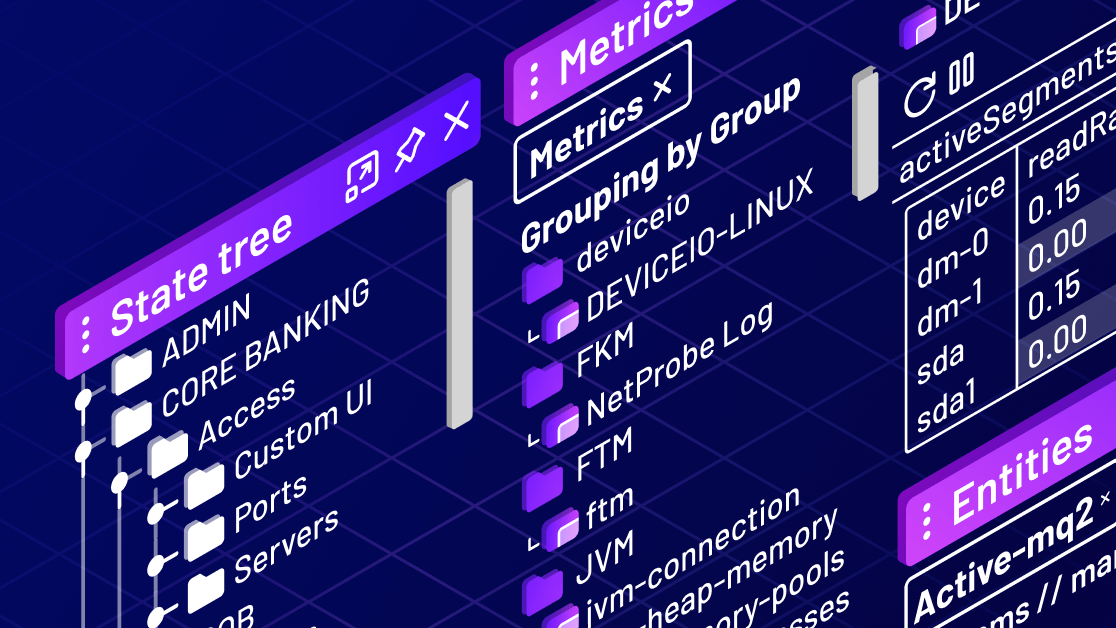Viewport: 1116px width, 628px height.
Task: Pause updates with the pause icon
Action: click(x=961, y=73)
